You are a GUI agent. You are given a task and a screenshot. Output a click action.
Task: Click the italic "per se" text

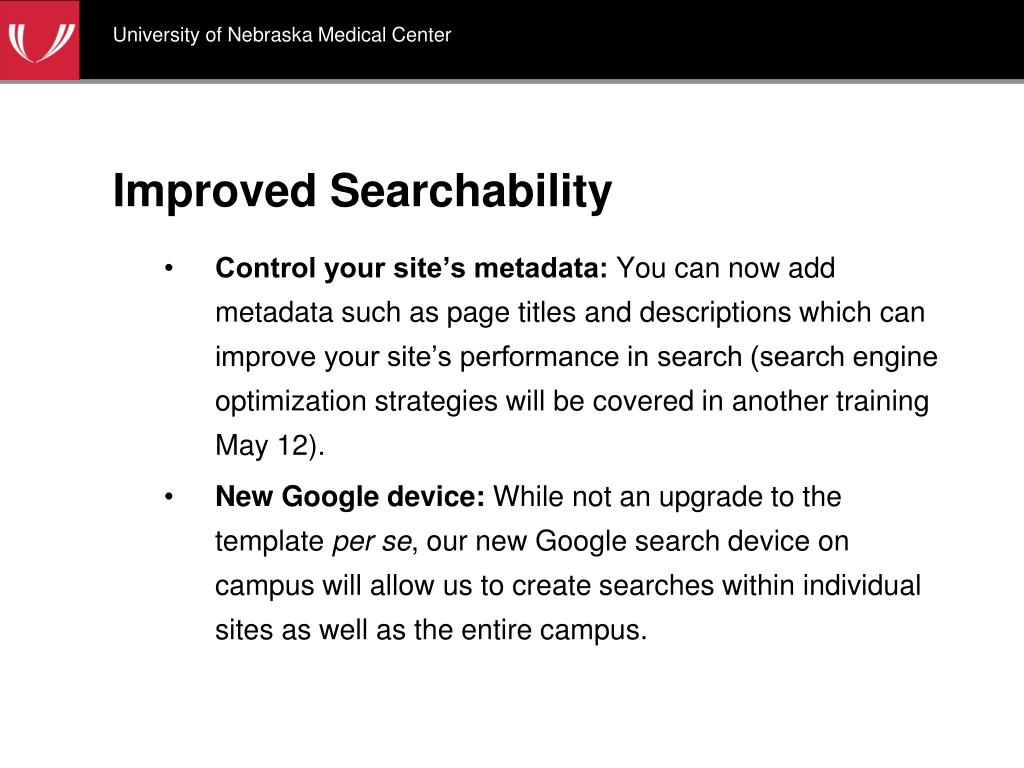coord(372,542)
